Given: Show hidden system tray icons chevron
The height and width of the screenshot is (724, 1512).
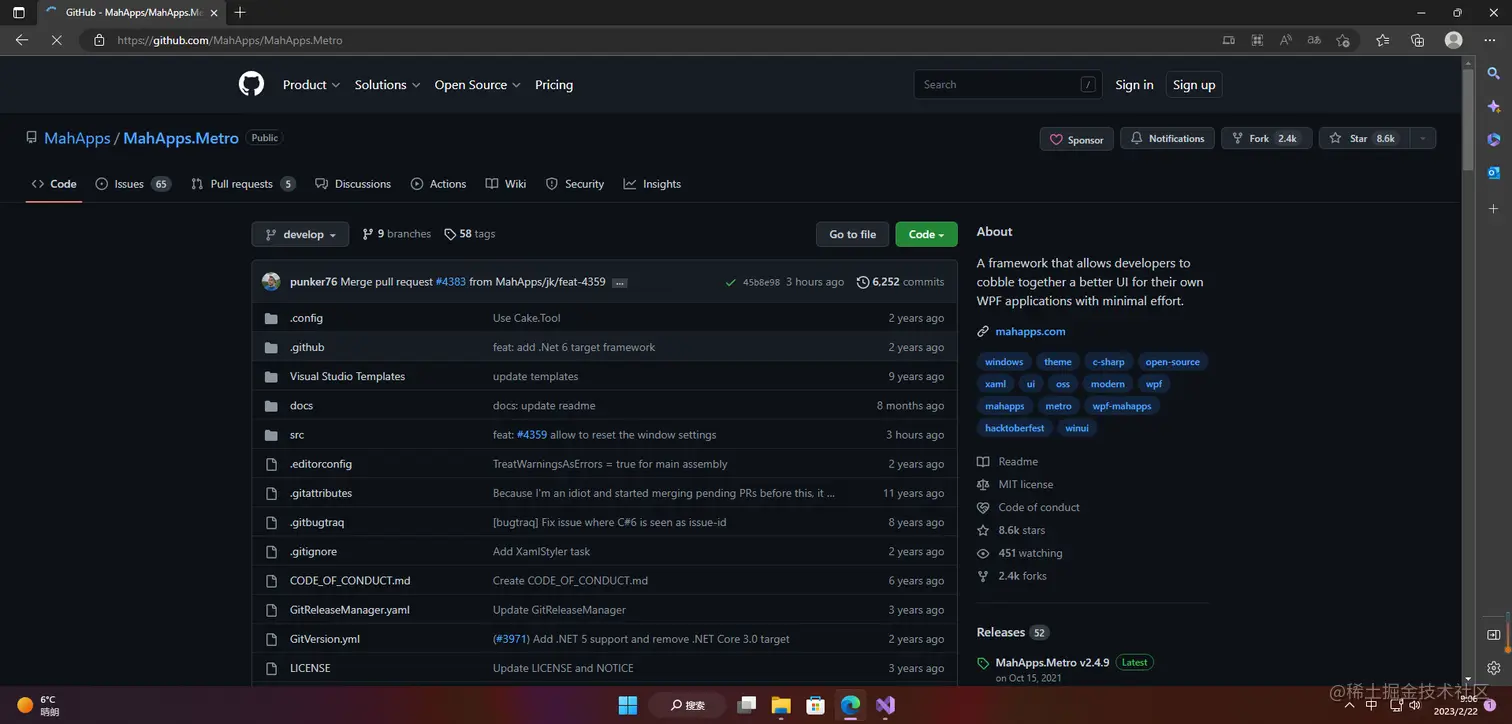Looking at the screenshot, I should (1351, 705).
